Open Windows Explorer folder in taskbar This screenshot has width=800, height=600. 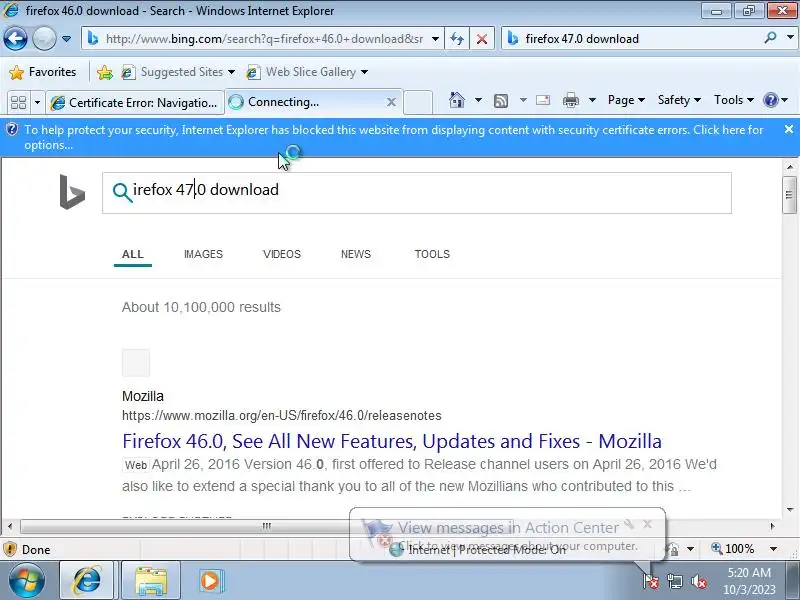tap(151, 581)
